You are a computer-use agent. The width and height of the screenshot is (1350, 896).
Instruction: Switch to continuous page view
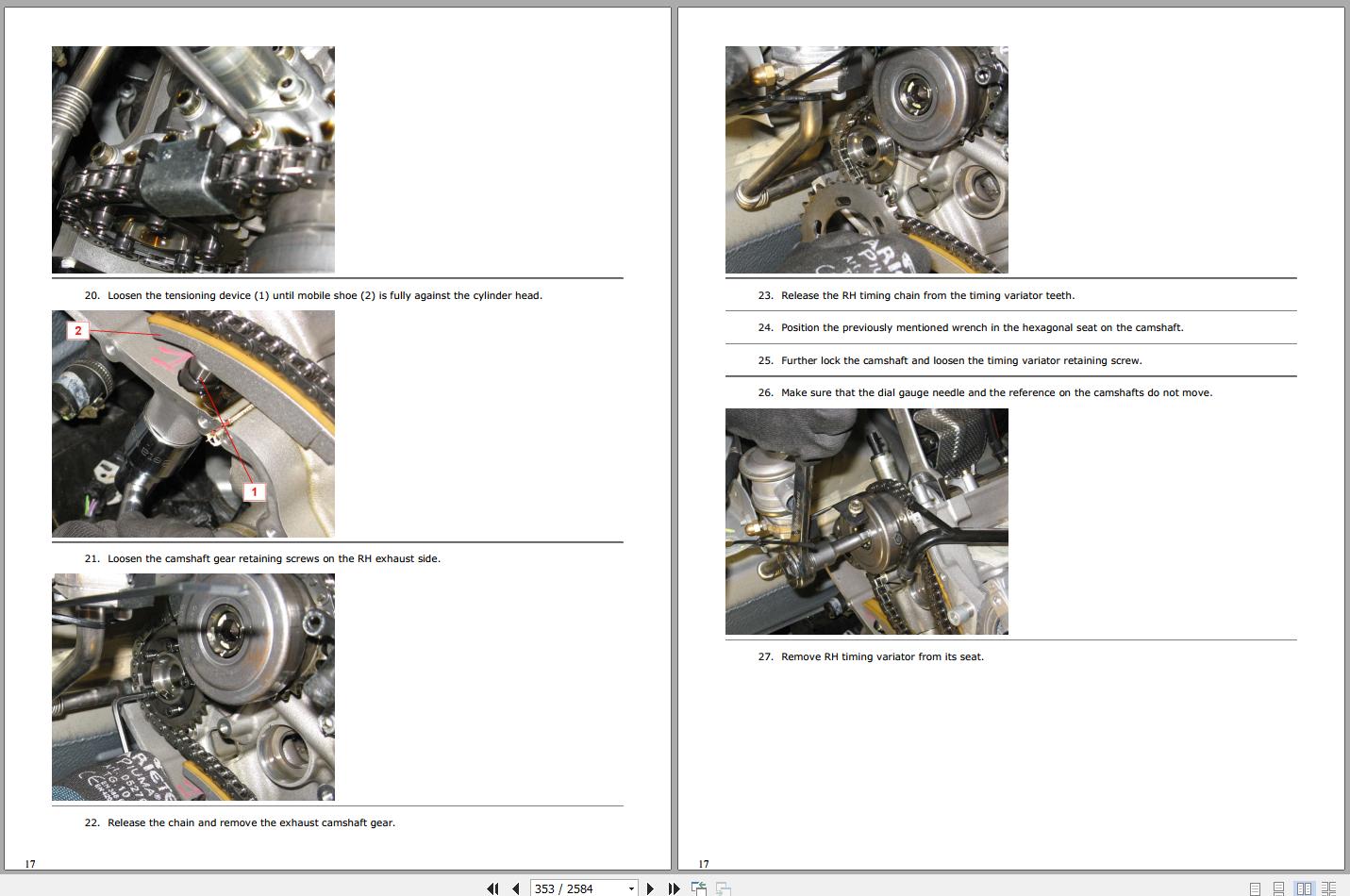[1278, 888]
